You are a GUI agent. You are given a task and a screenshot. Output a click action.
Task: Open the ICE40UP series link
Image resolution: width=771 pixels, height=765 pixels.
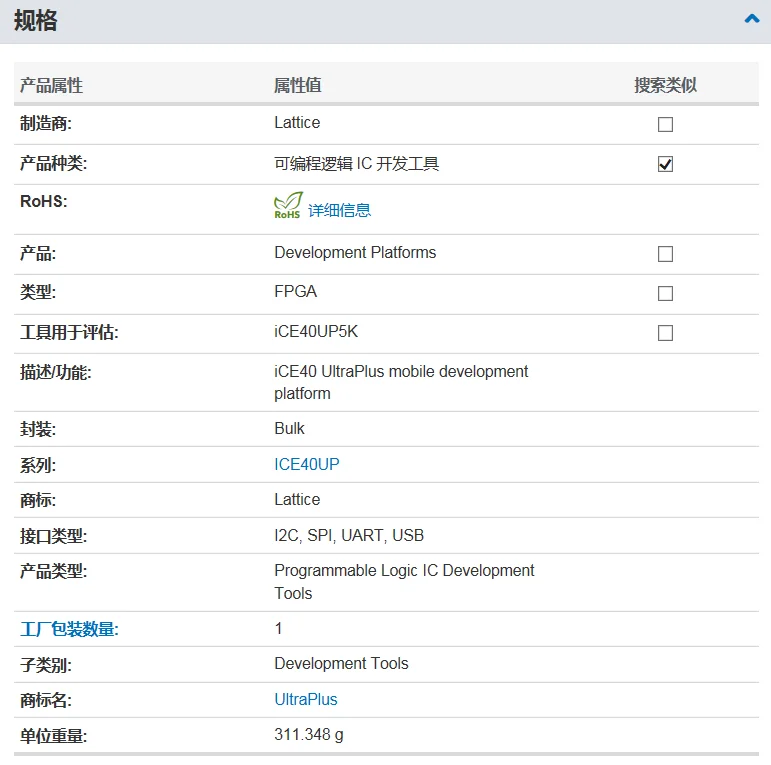pyautogui.click(x=306, y=464)
